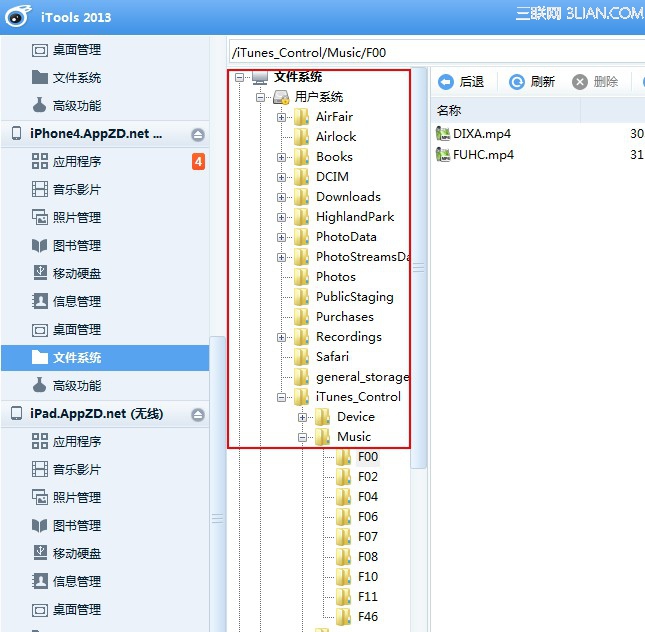This screenshot has height=632, width=645.
Task: Expand the Downloads folder node
Action: click(x=281, y=198)
